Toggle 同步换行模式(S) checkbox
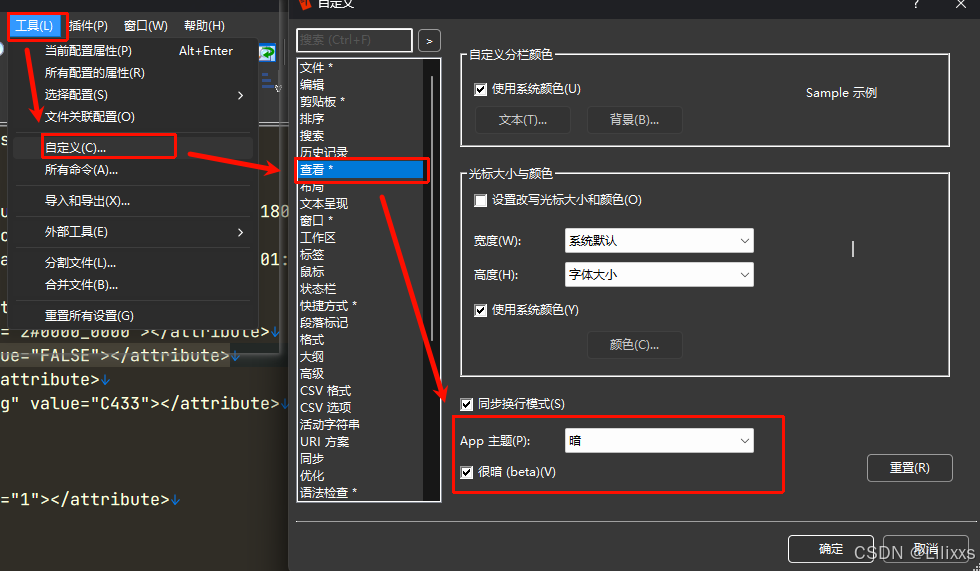 [466, 404]
